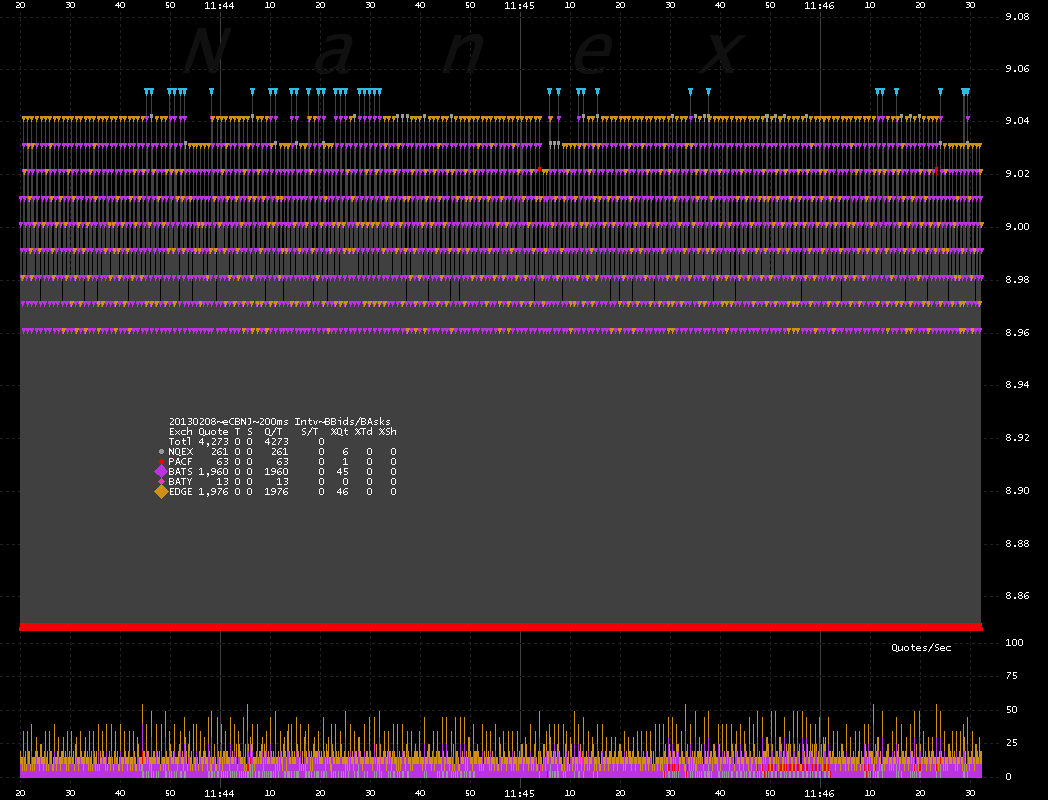Click the gray dot icon beside NQEX

(x=161, y=452)
